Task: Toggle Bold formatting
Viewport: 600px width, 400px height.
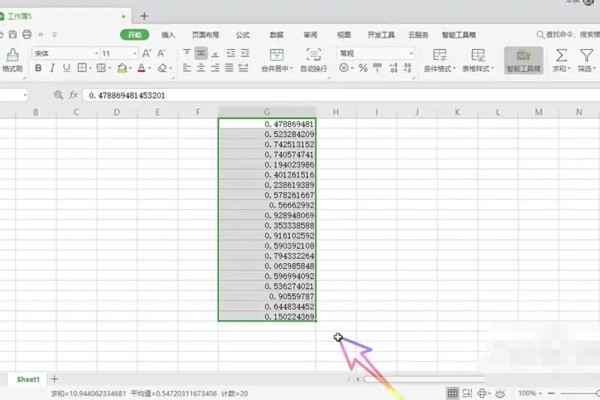Action: pos(38,68)
